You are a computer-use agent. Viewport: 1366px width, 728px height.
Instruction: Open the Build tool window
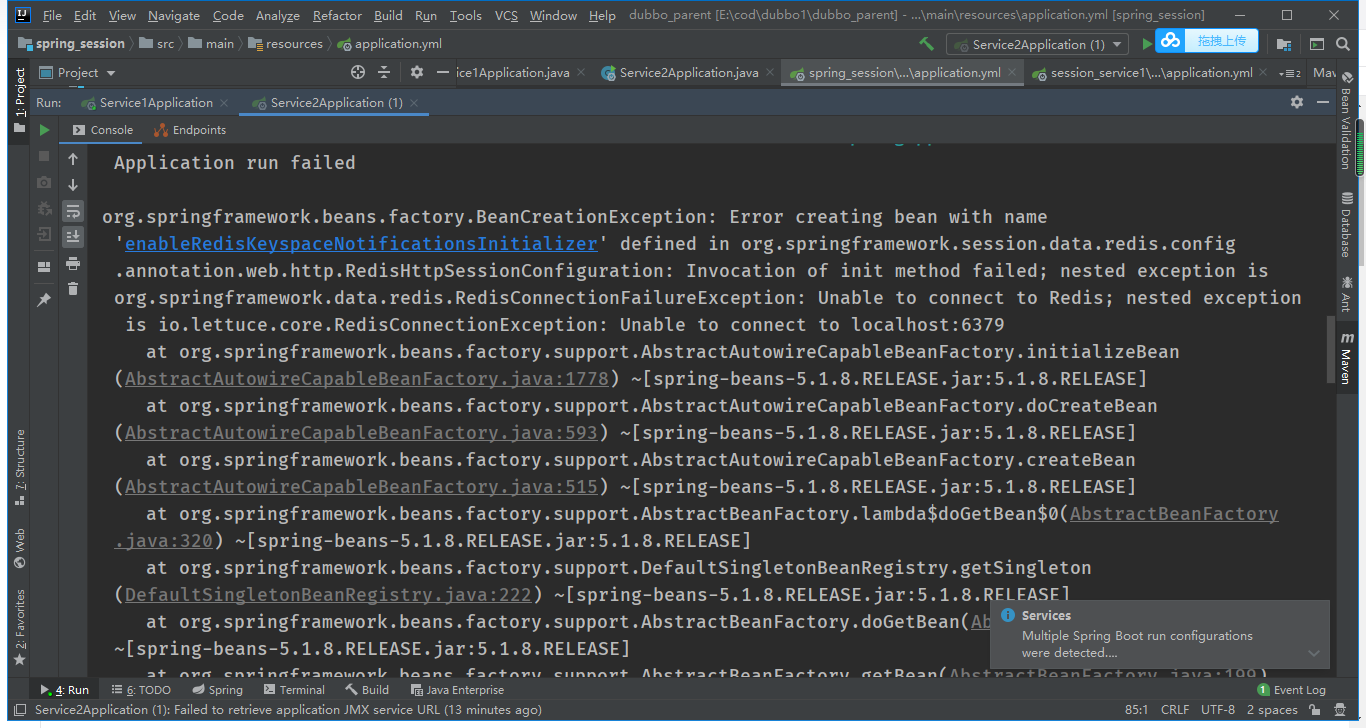(x=367, y=690)
